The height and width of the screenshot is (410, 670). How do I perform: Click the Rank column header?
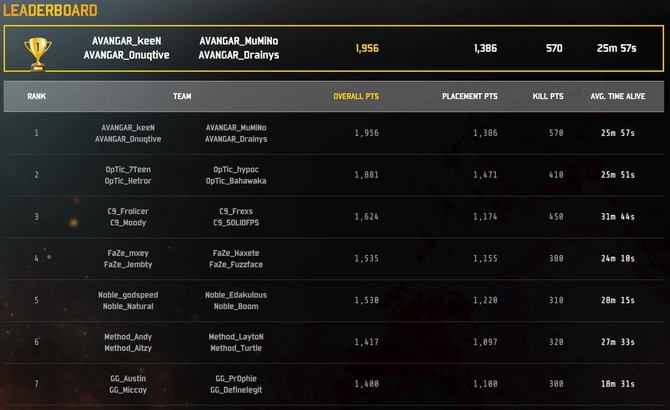coord(37,97)
